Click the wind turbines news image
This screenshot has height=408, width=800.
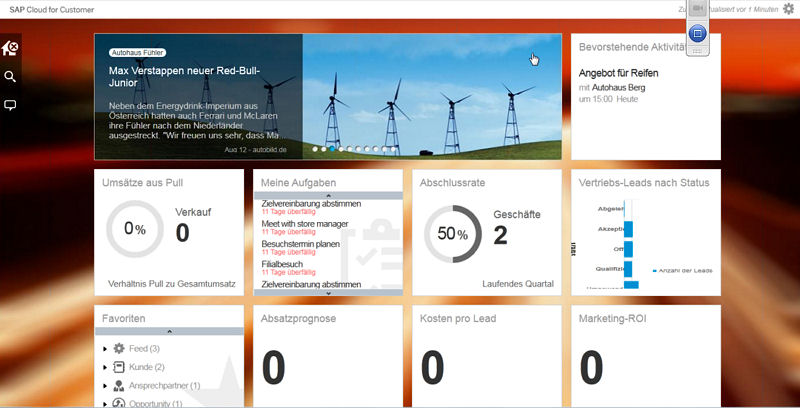click(x=432, y=97)
